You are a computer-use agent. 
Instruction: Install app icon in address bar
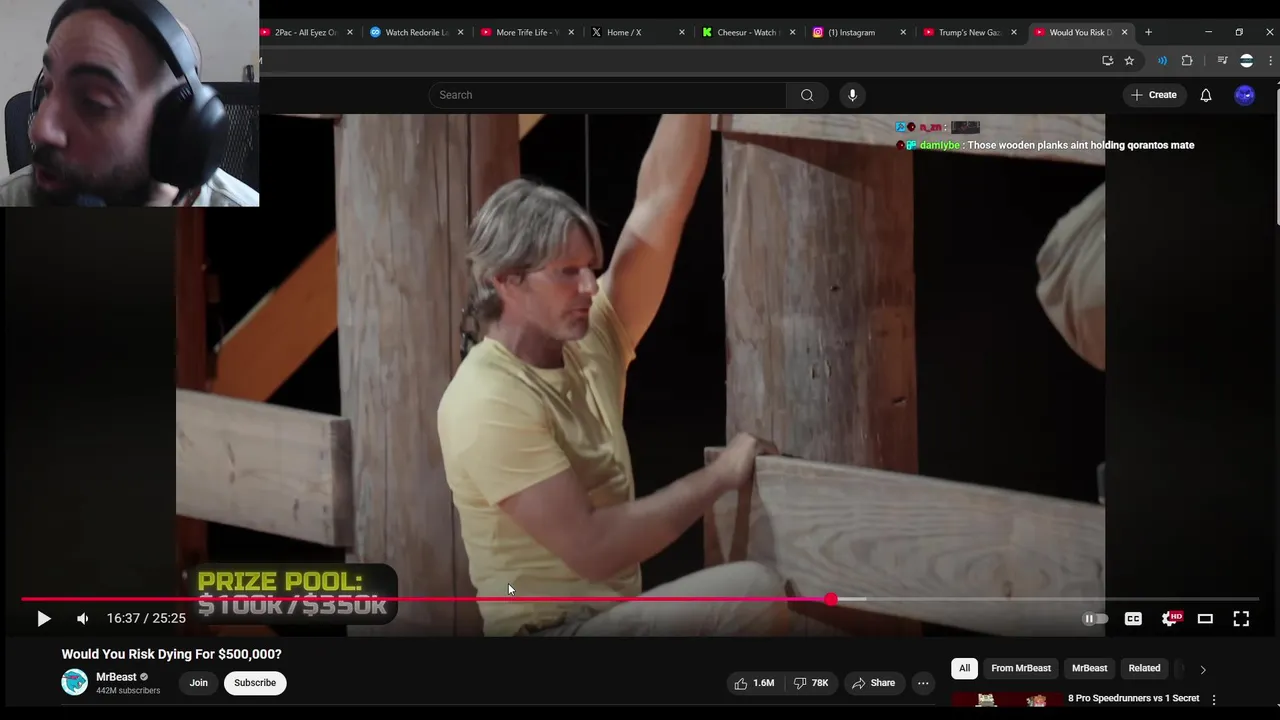coord(1107,61)
